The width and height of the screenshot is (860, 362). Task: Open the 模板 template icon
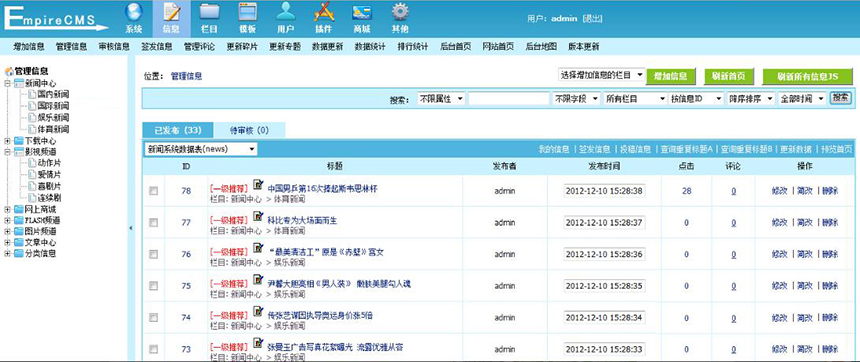247,13
